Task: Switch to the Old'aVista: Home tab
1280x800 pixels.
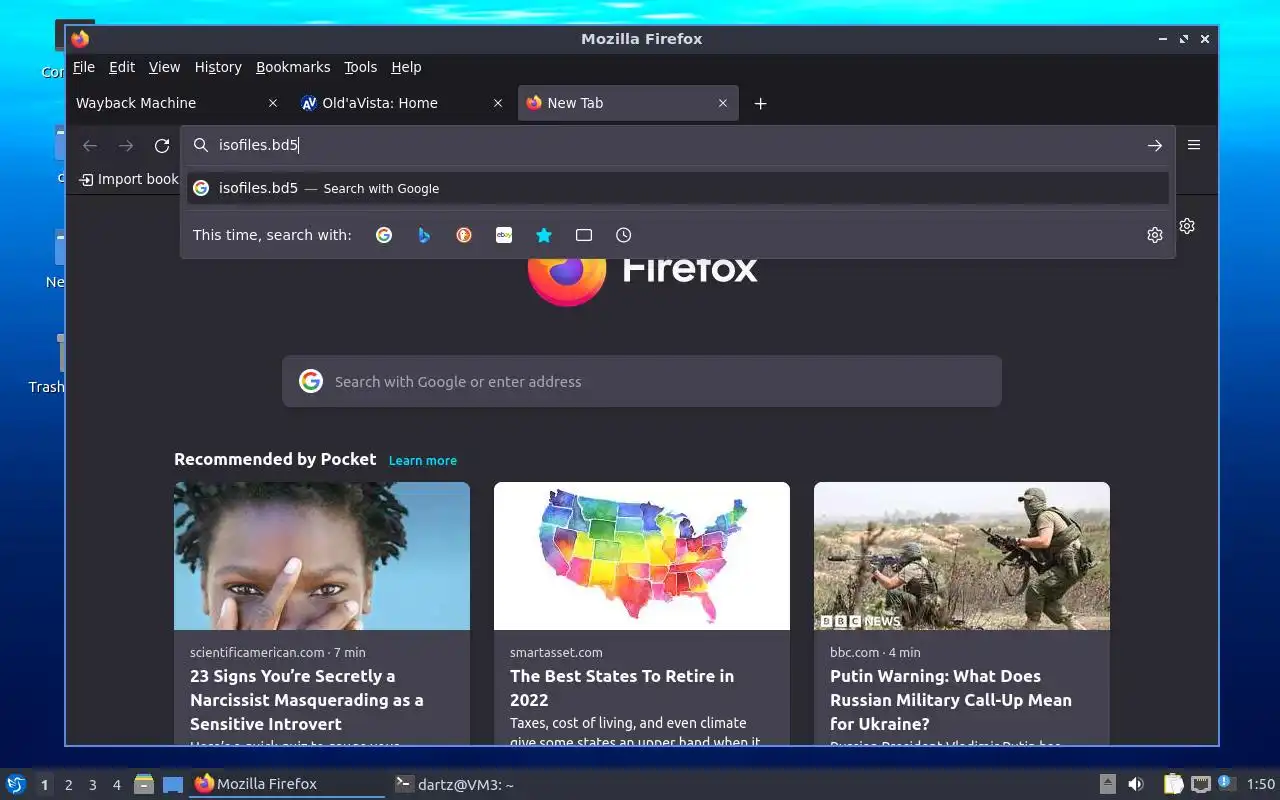Action: [404, 103]
